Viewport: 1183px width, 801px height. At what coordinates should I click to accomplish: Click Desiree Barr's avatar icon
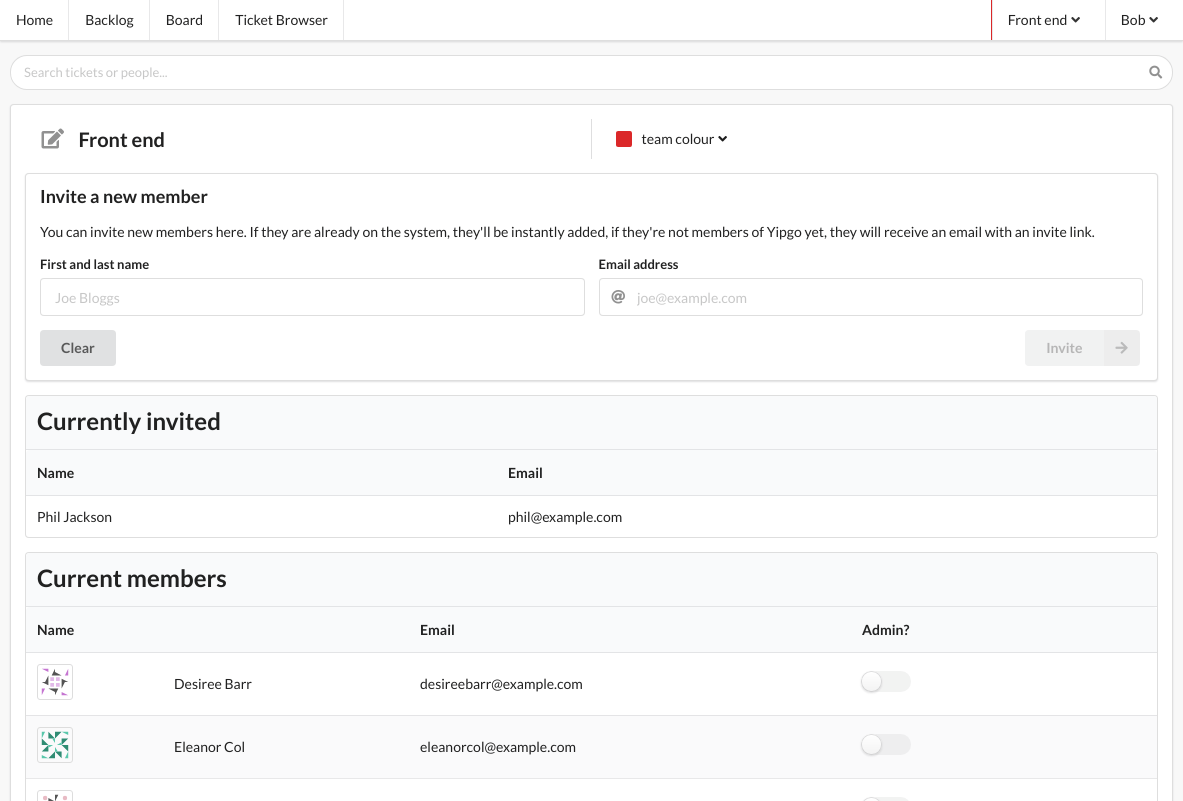[x=55, y=683]
